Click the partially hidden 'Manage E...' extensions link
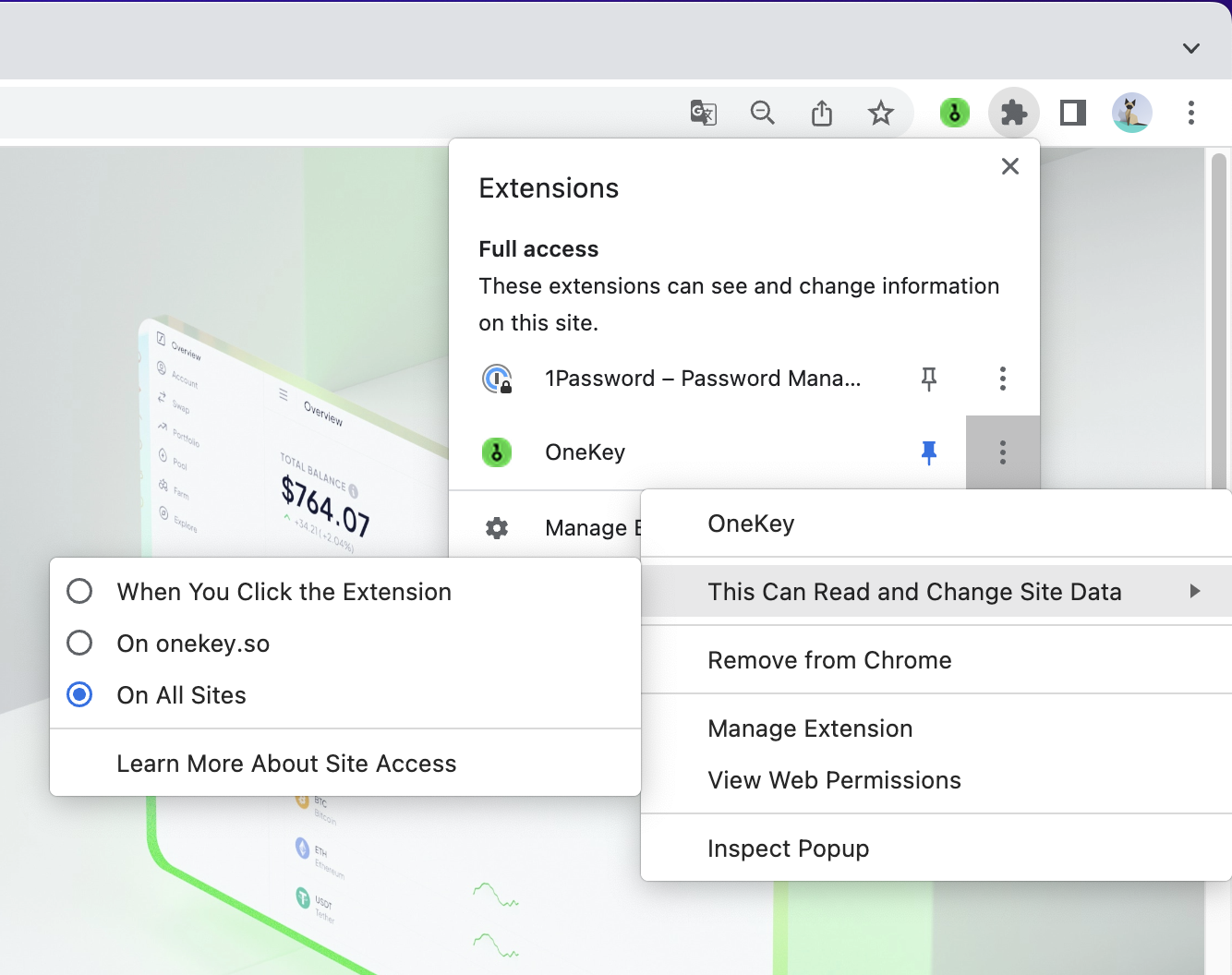This screenshot has width=1232, height=975. (x=593, y=528)
